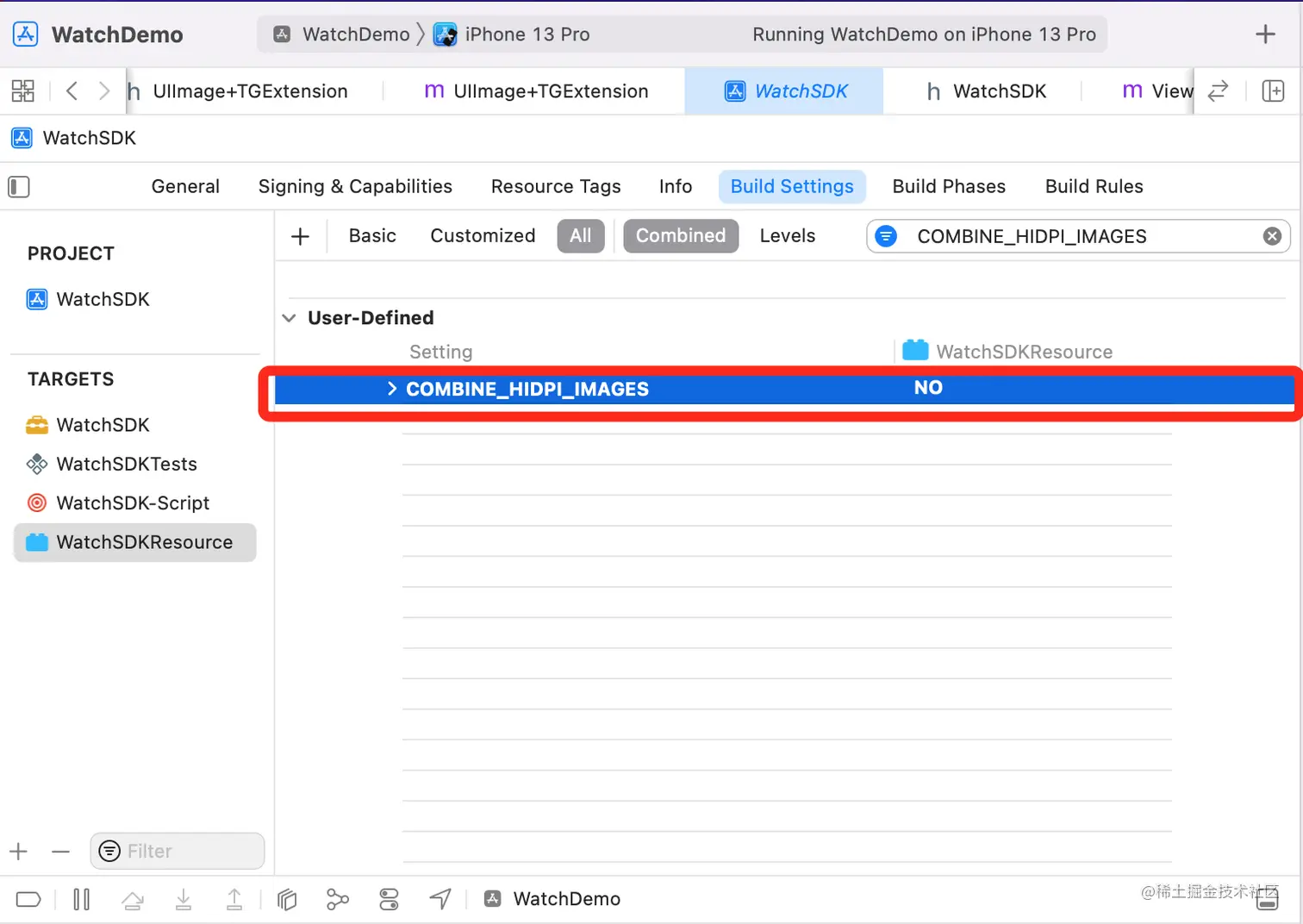Switch to Build Phases tab
The height and width of the screenshot is (924, 1303).
point(949,186)
